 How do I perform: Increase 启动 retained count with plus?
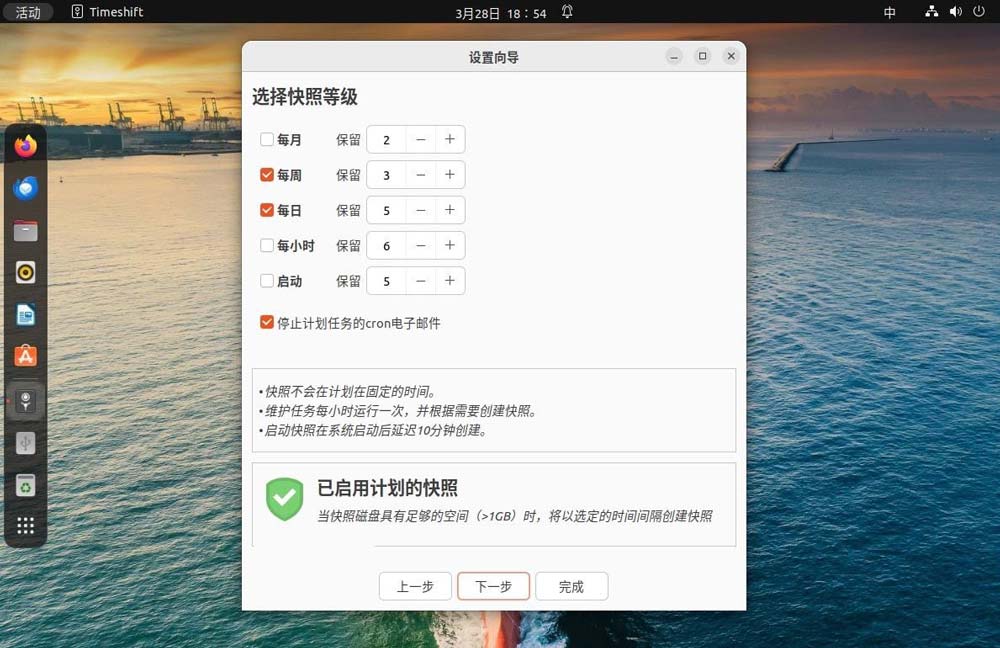pos(450,281)
